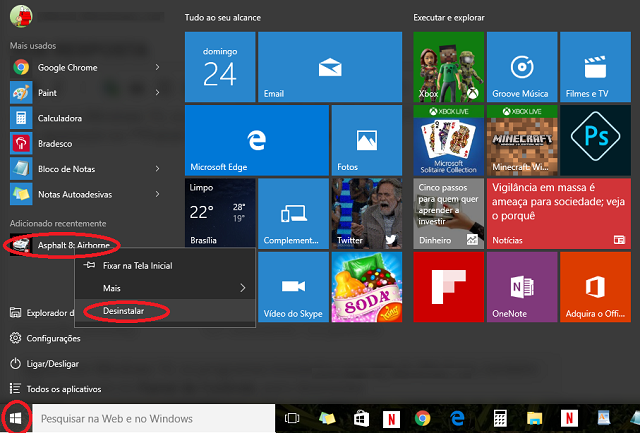This screenshot has height=433, width=640.
Task: Open Calculator from the taskbar
Action: click(500, 418)
